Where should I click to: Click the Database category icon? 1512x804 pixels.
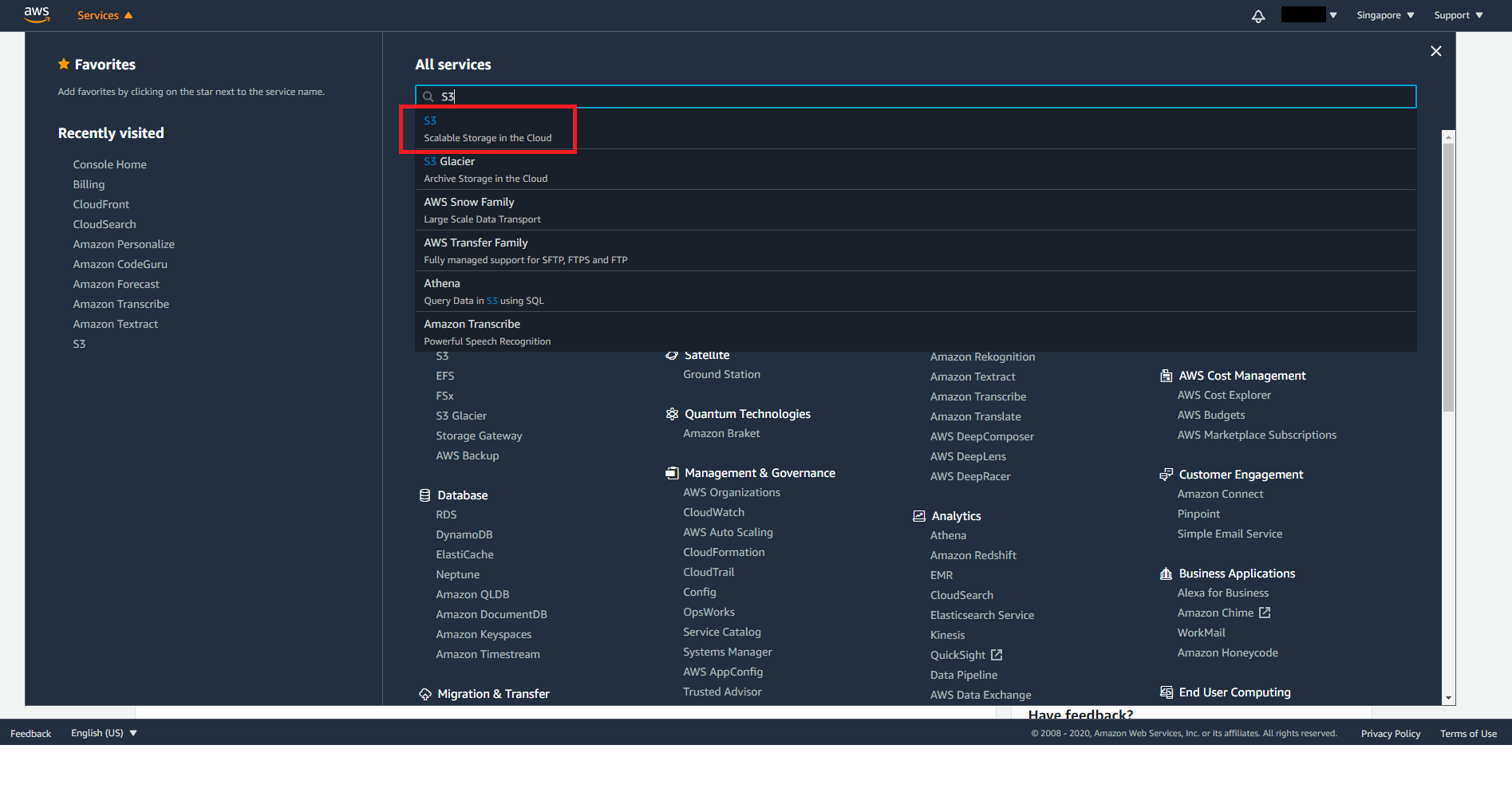424,495
